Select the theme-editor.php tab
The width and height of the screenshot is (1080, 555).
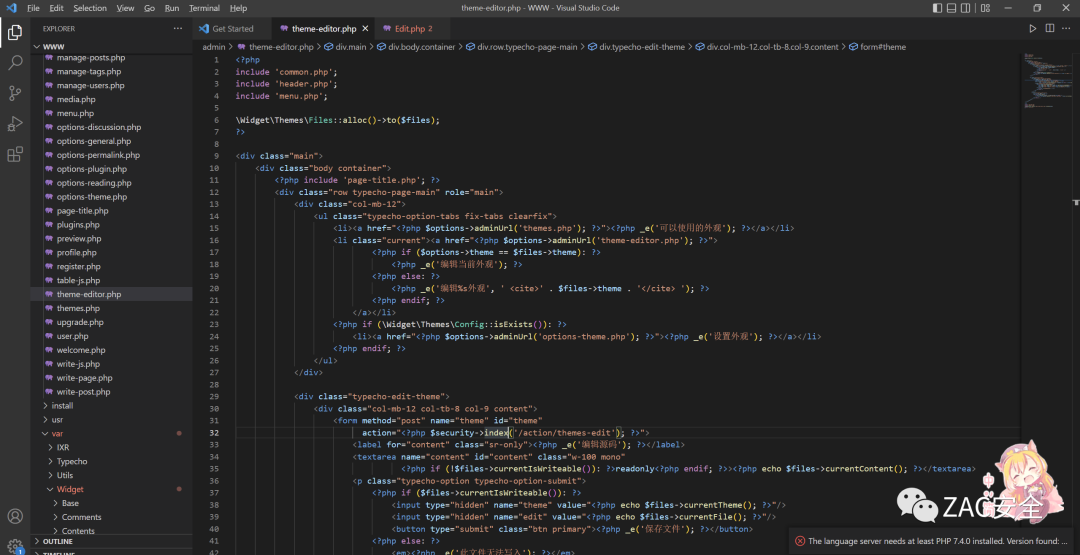324,29
